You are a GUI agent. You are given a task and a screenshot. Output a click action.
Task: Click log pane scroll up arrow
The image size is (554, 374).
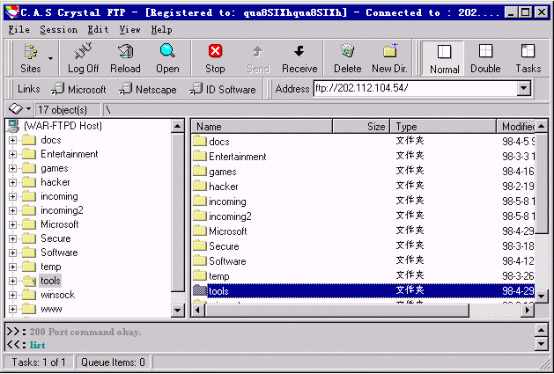pyautogui.click(x=542, y=331)
